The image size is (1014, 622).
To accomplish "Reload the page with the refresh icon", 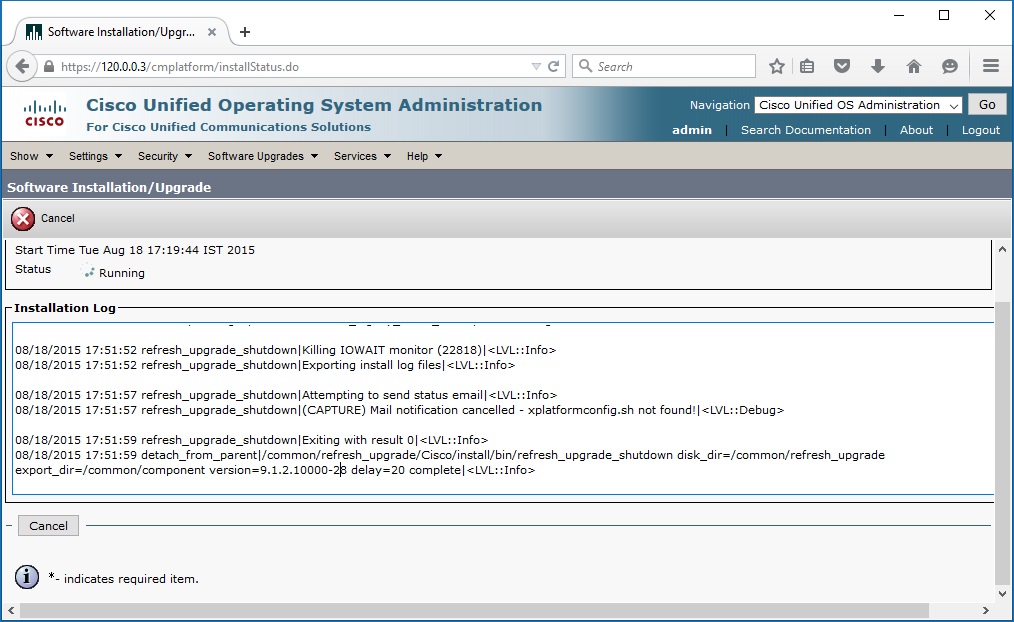I will click(554, 66).
